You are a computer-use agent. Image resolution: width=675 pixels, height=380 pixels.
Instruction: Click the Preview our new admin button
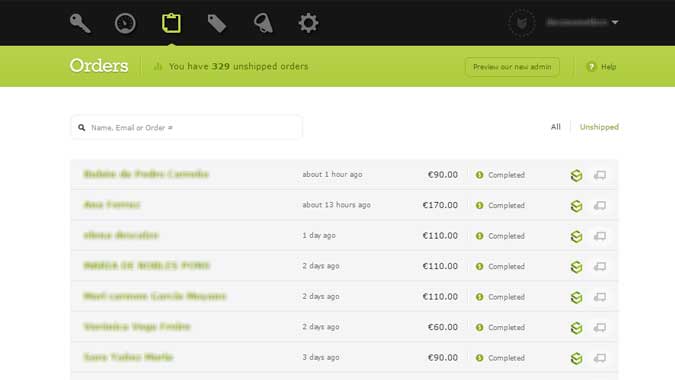pos(512,67)
